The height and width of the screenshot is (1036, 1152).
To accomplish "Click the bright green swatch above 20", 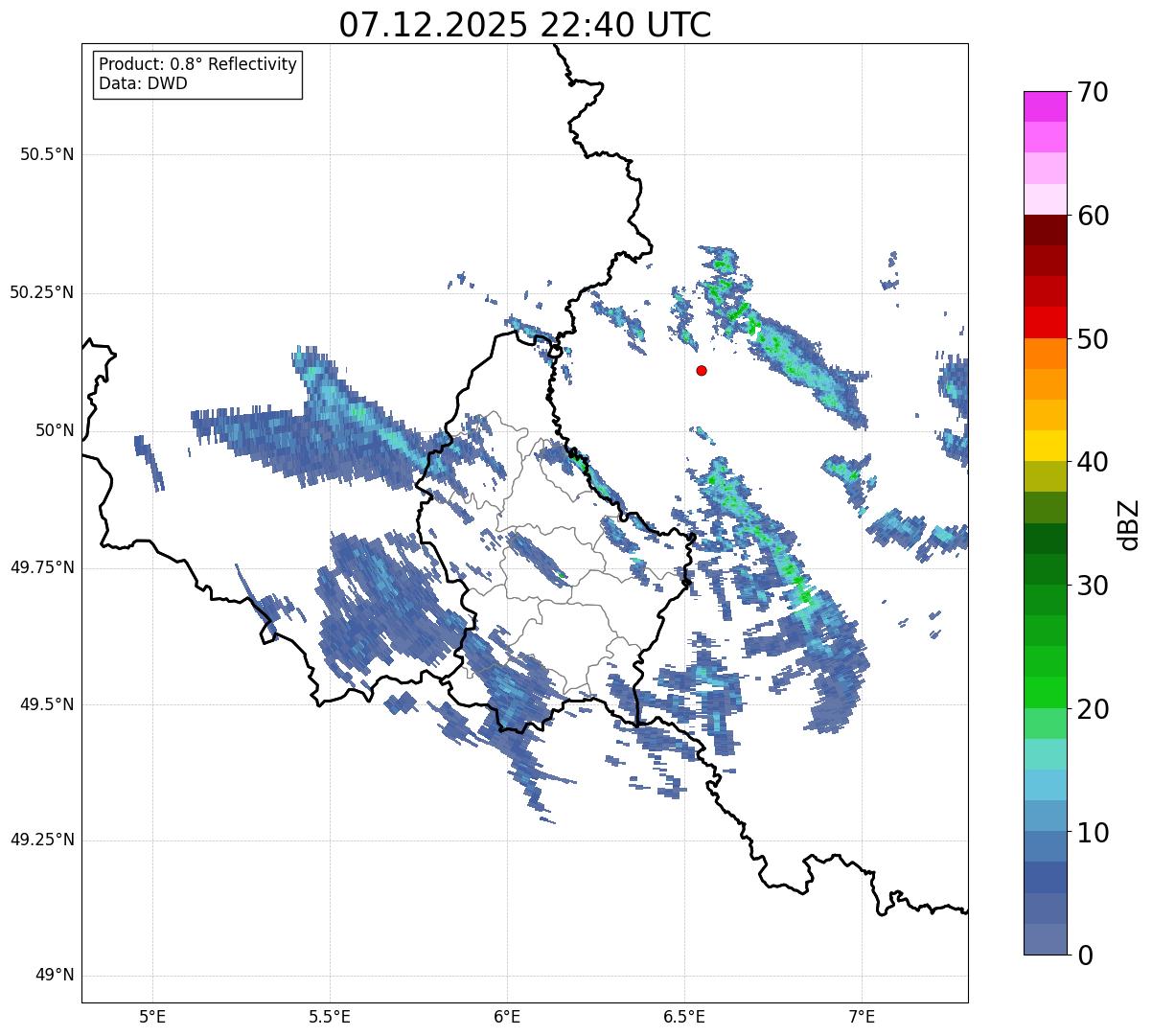I will (1045, 693).
